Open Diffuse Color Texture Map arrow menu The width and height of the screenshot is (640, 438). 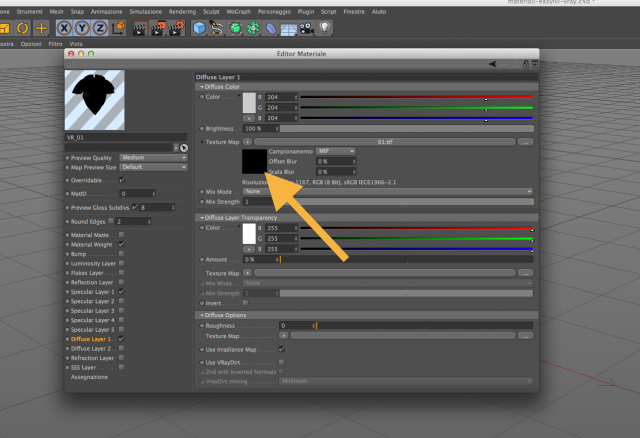pyautogui.click(x=247, y=142)
